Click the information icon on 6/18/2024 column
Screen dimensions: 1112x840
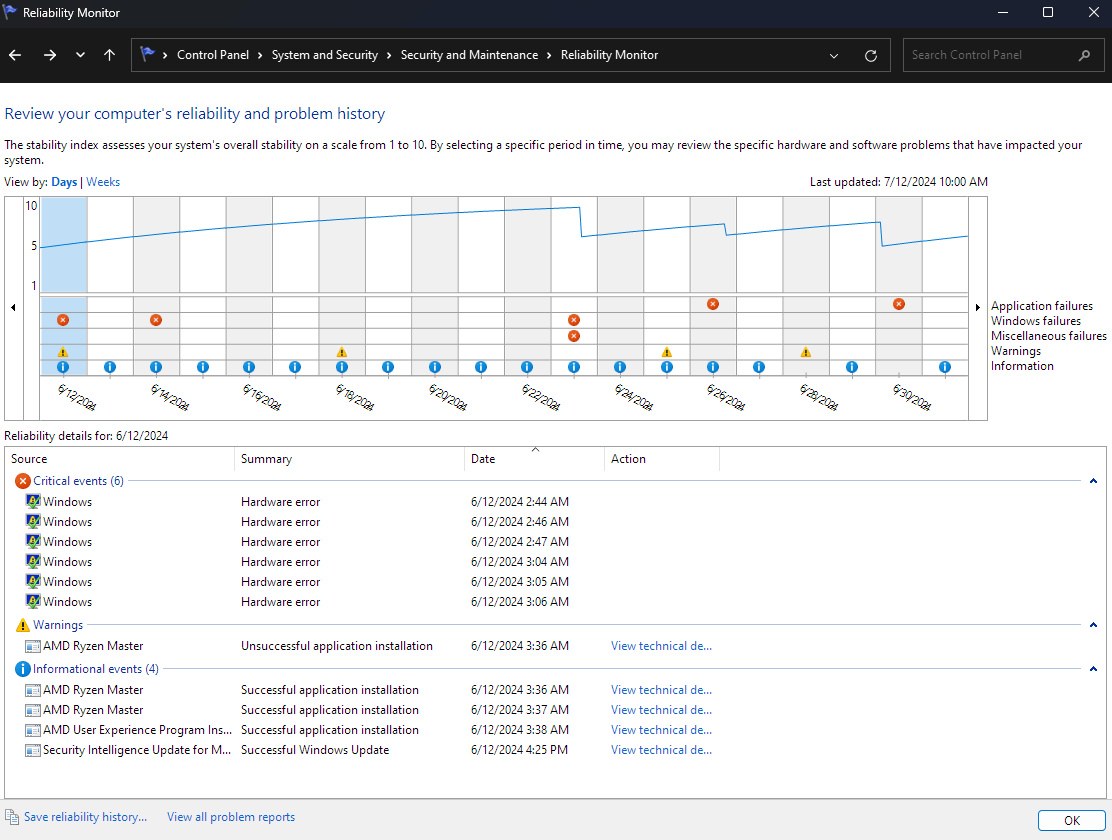(x=342, y=367)
